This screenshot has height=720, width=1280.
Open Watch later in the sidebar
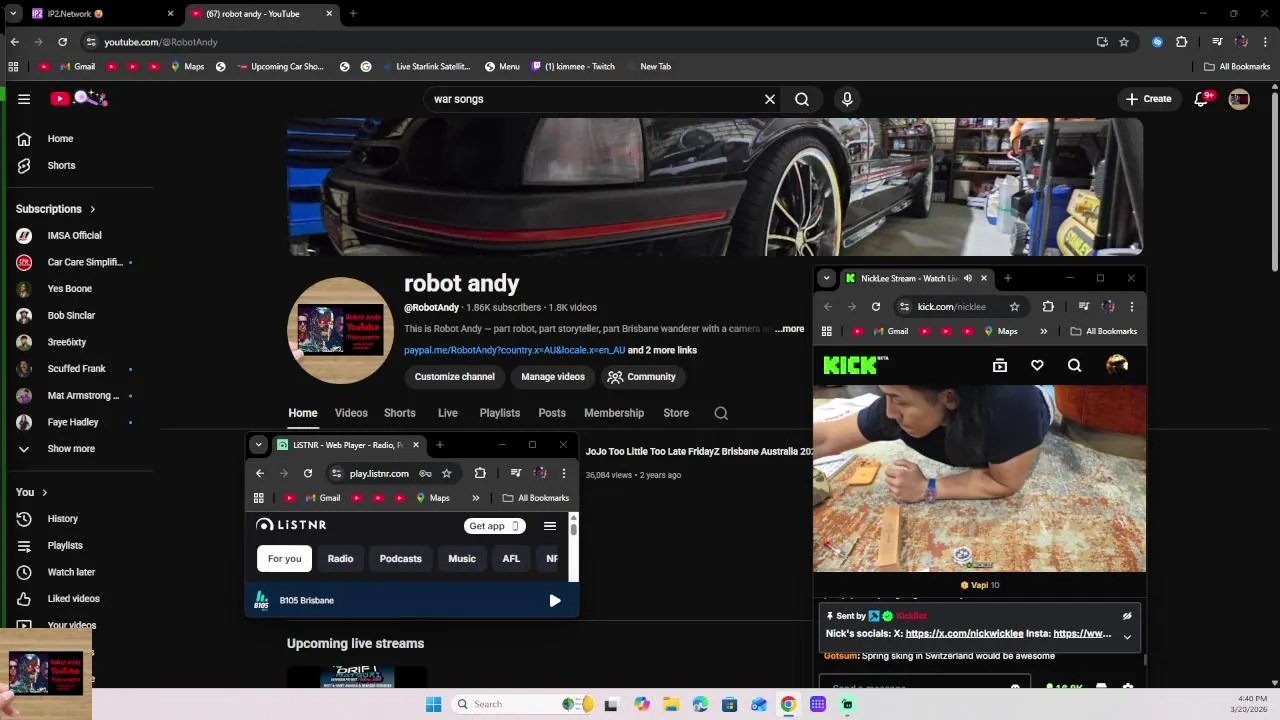[71, 572]
